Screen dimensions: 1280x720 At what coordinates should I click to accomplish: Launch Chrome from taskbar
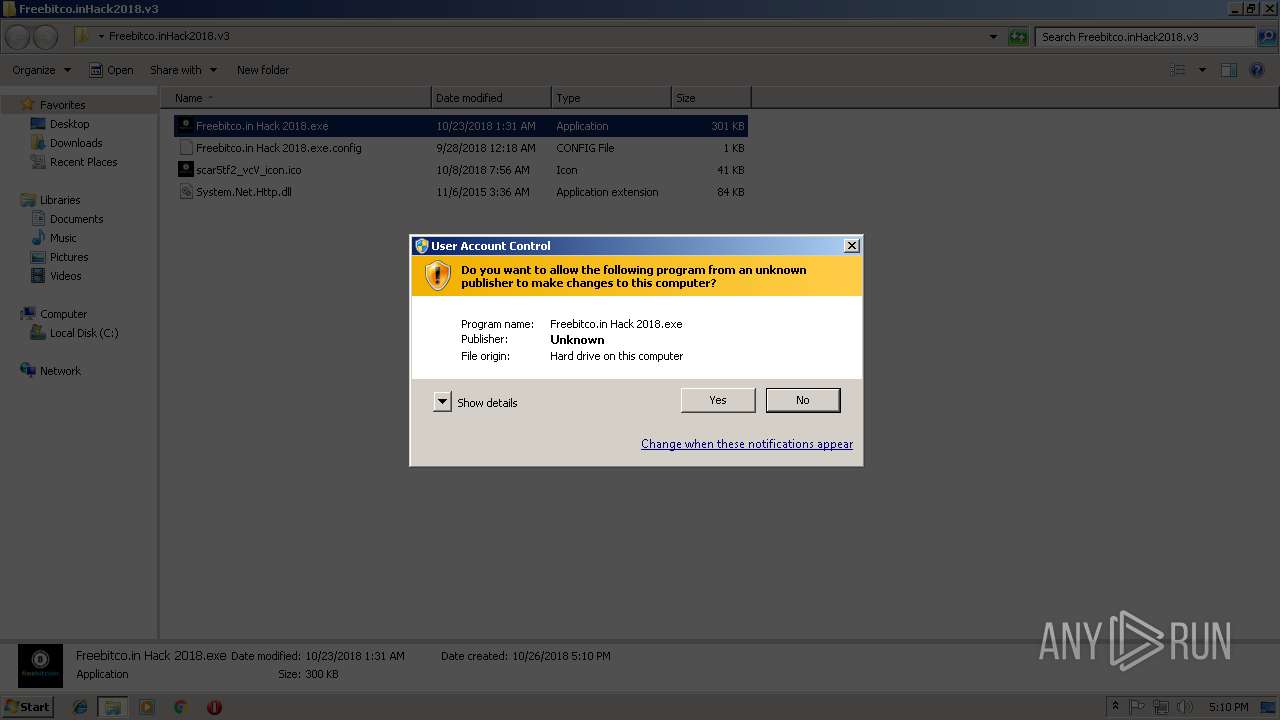(x=180, y=707)
